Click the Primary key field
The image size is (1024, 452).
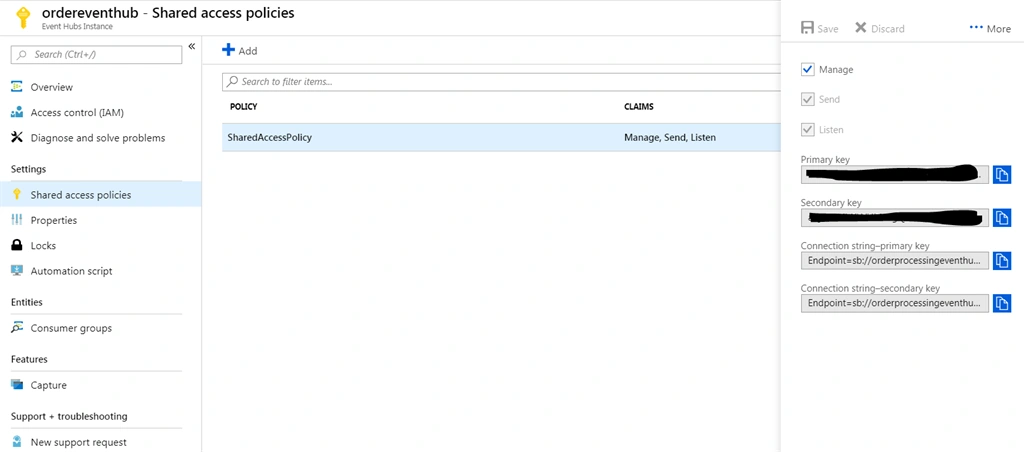[895, 175]
